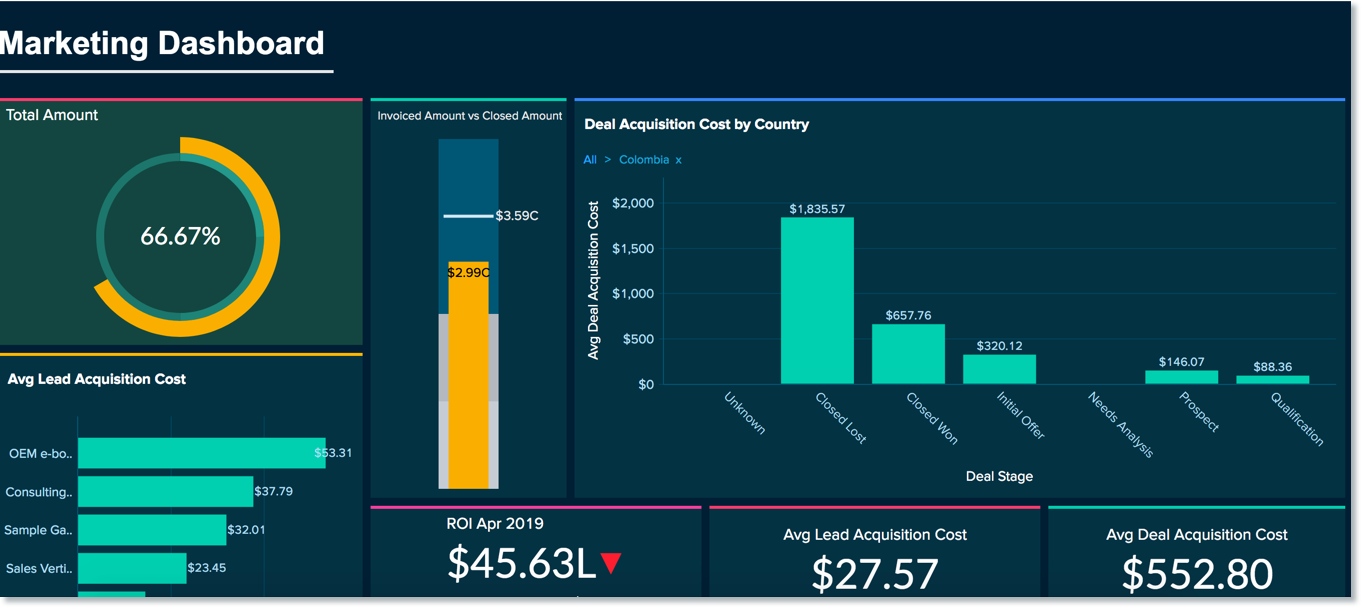Image resolution: width=1361 pixels, height=607 pixels.
Task: Click the Deal Stage axis title
Action: tap(999, 477)
